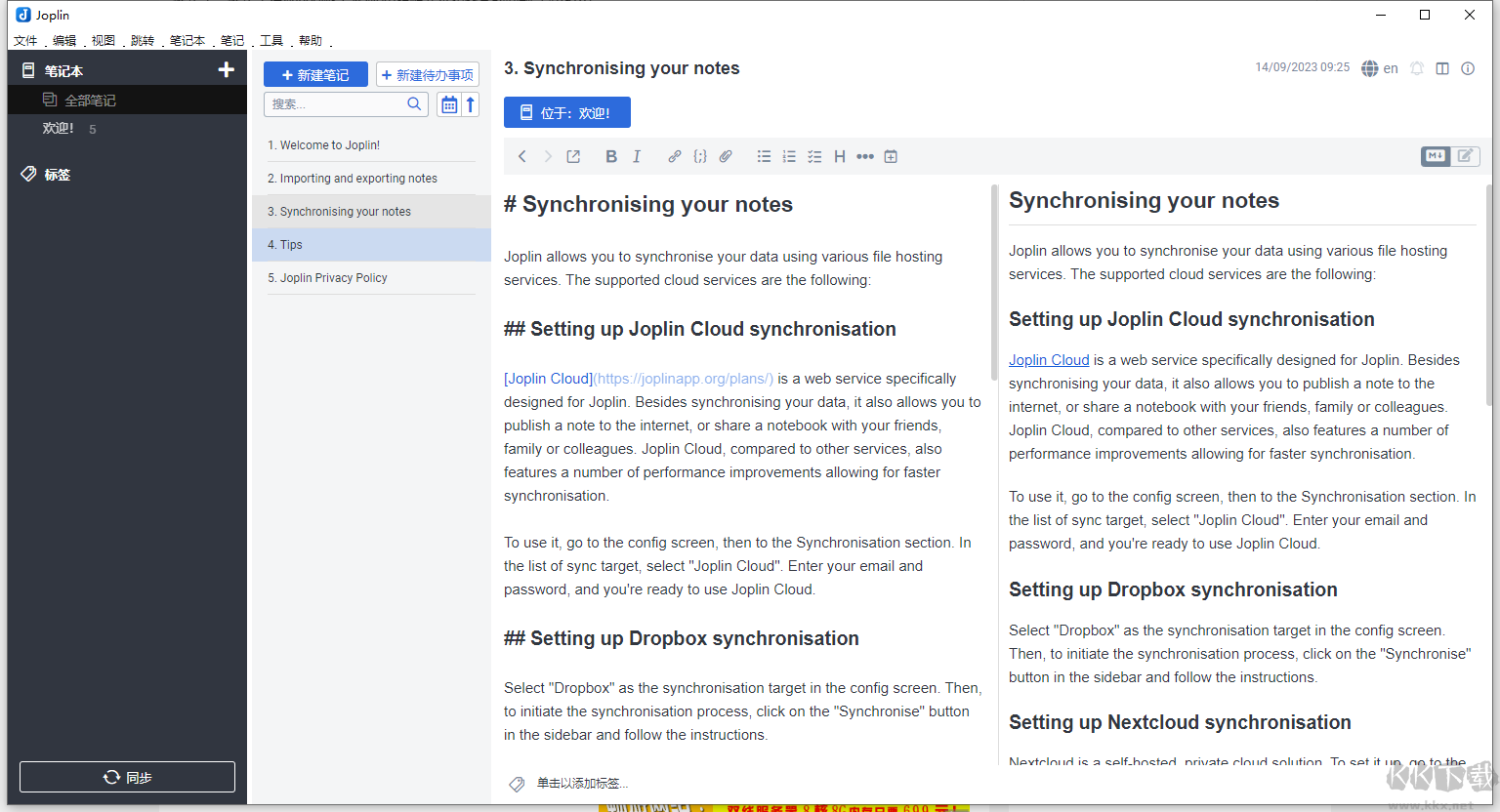
Task: Switch to the rich text editor mode
Action: tap(1465, 156)
